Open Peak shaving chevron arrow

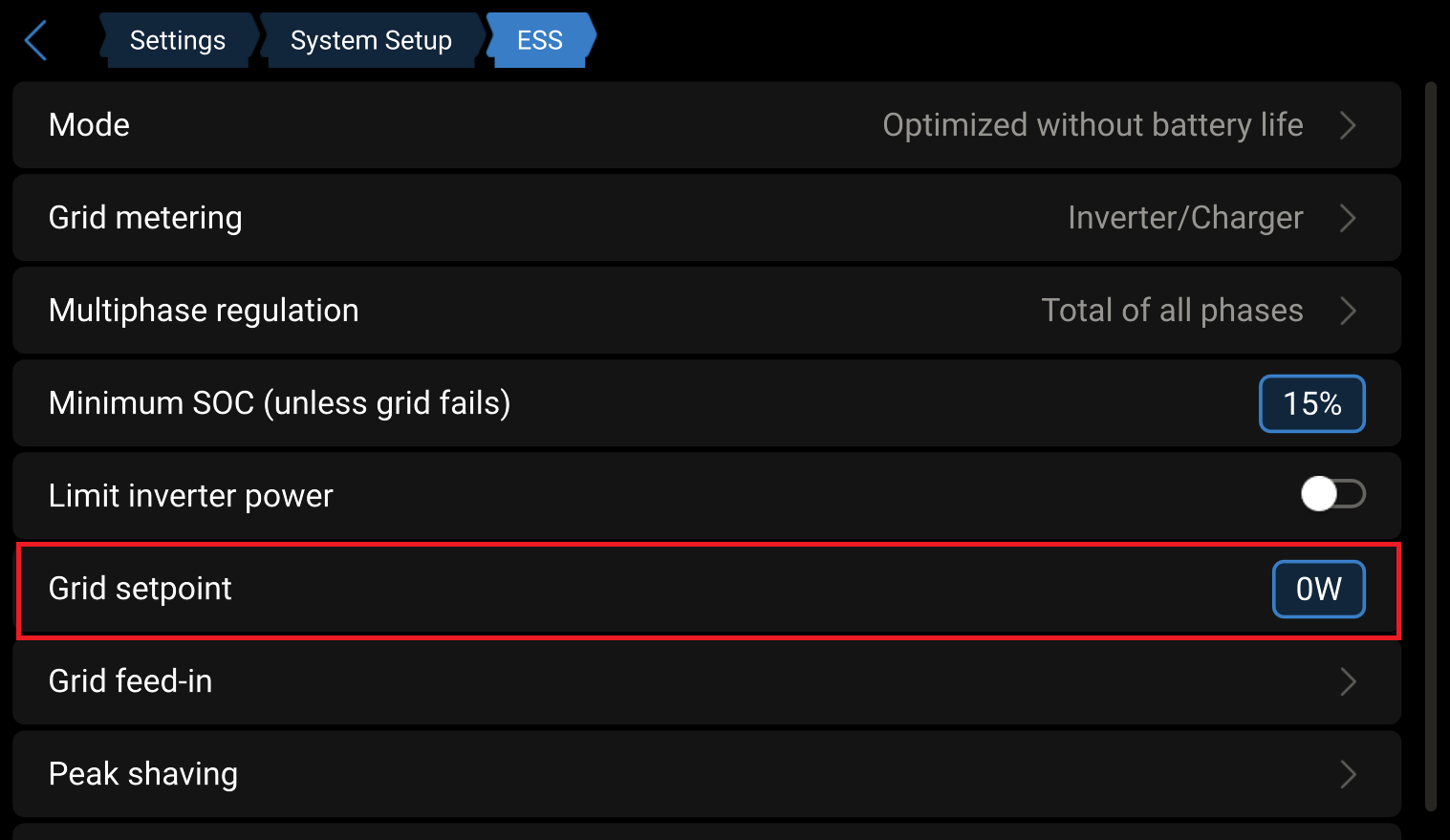[1348, 774]
